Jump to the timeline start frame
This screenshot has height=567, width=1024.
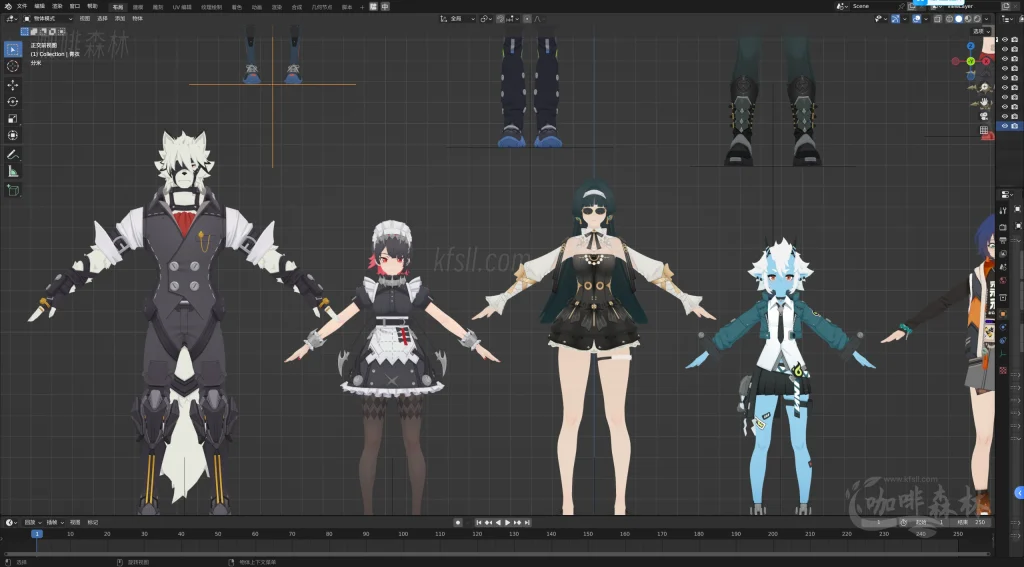(x=479, y=523)
